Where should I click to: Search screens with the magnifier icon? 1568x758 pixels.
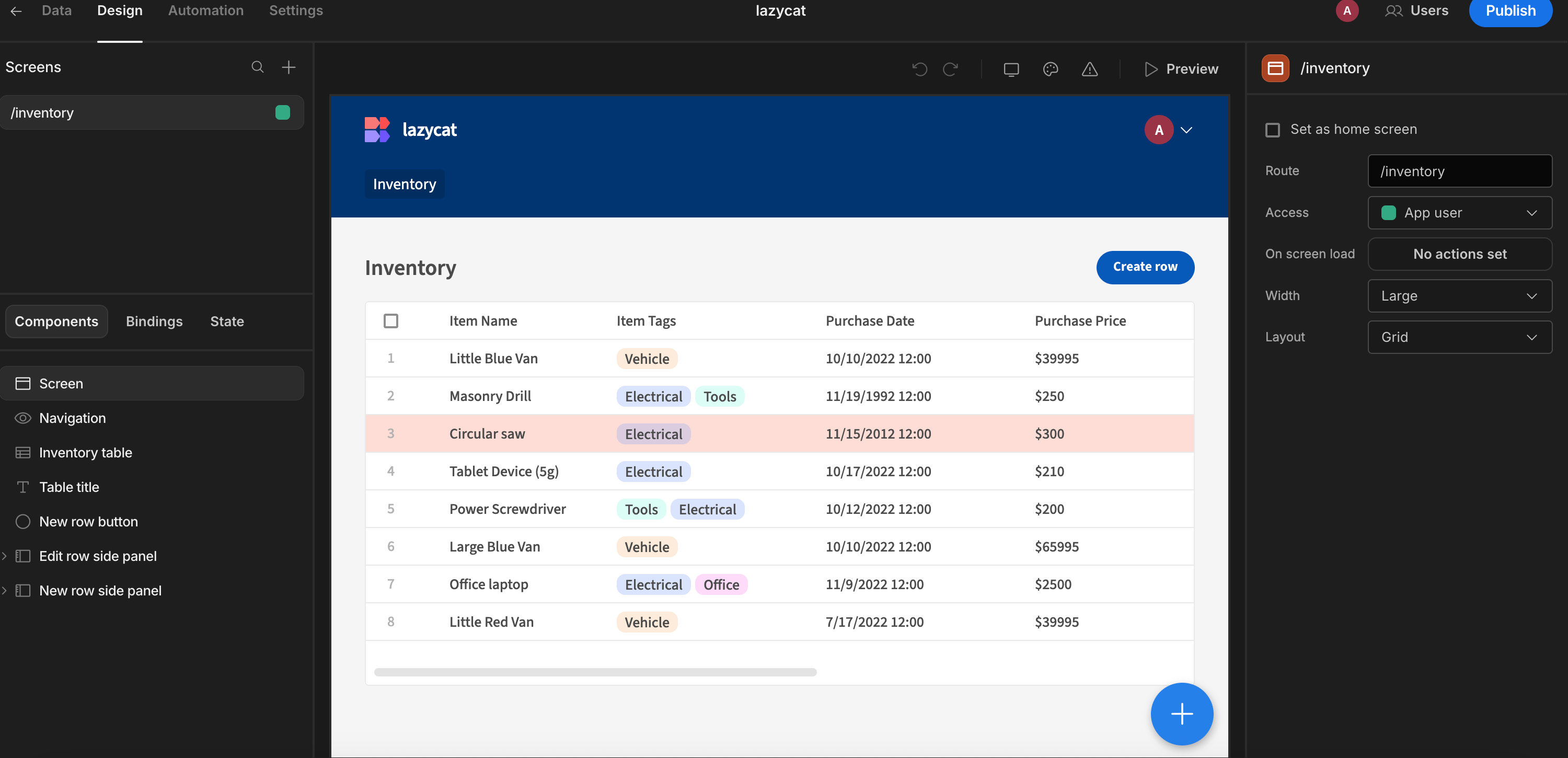(x=258, y=67)
